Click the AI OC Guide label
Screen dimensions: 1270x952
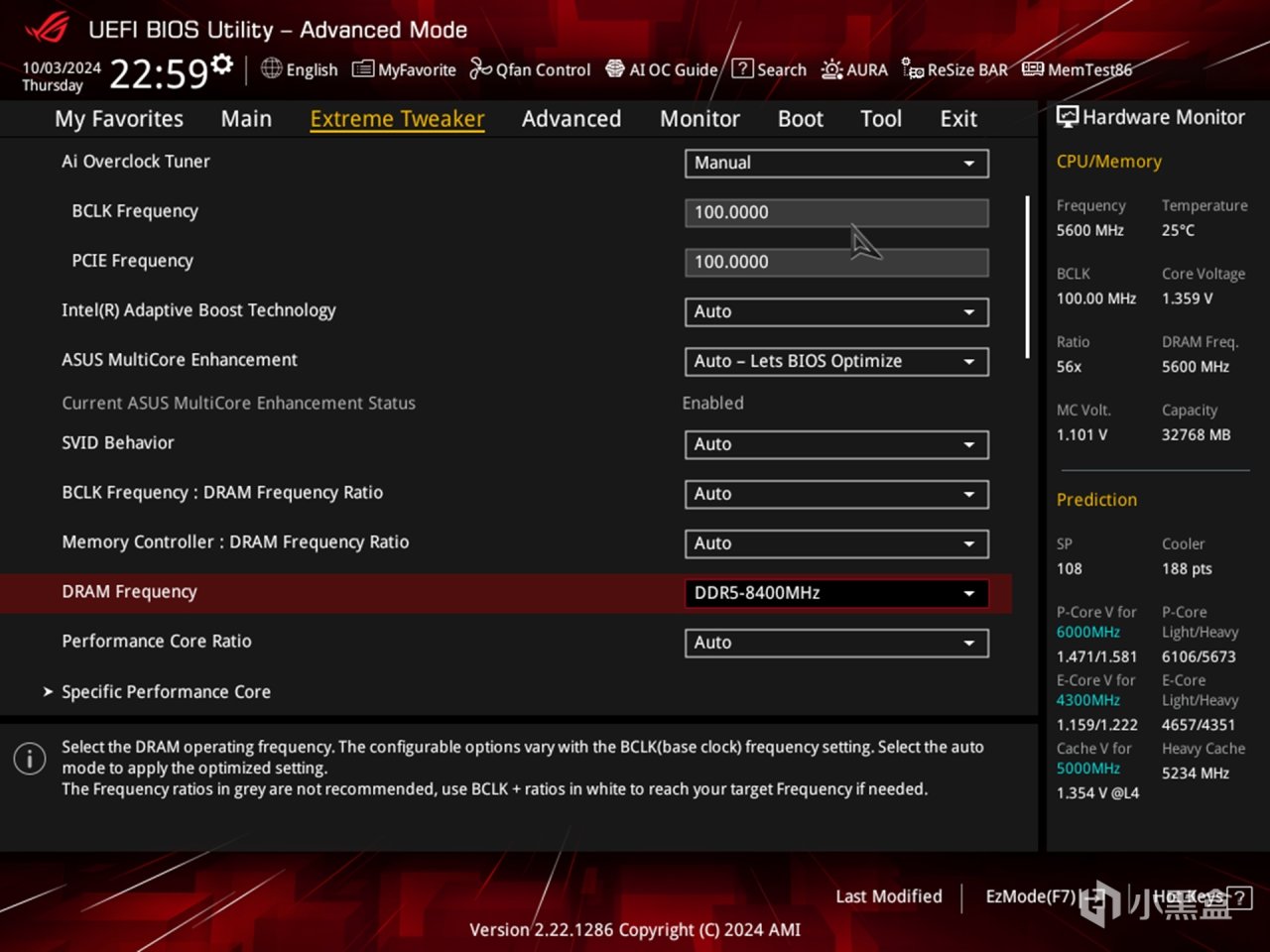[673, 69]
